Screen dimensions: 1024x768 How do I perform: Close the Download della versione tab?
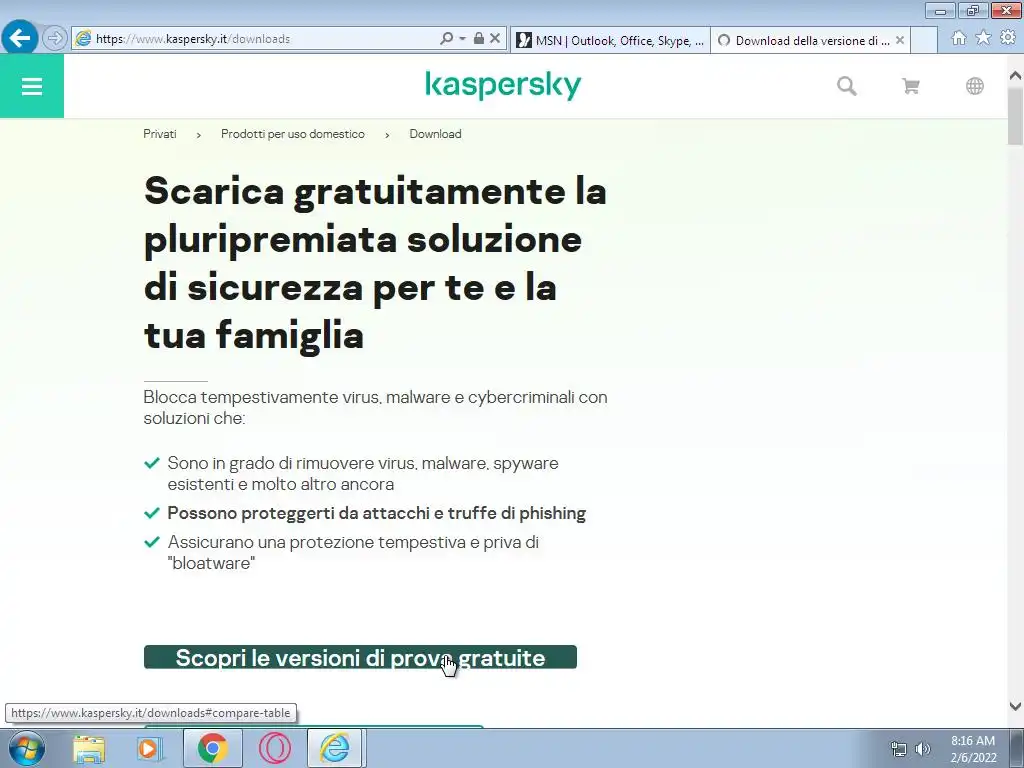900,40
